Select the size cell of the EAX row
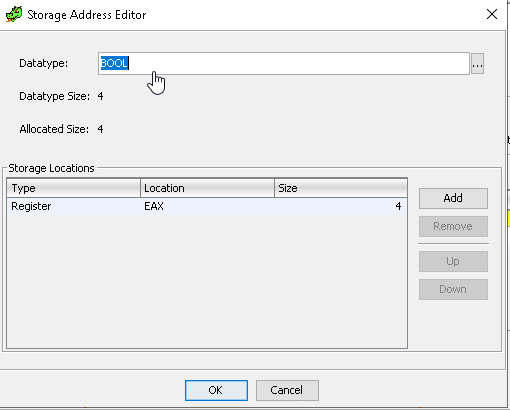The height and width of the screenshot is (410, 510). 341,206
